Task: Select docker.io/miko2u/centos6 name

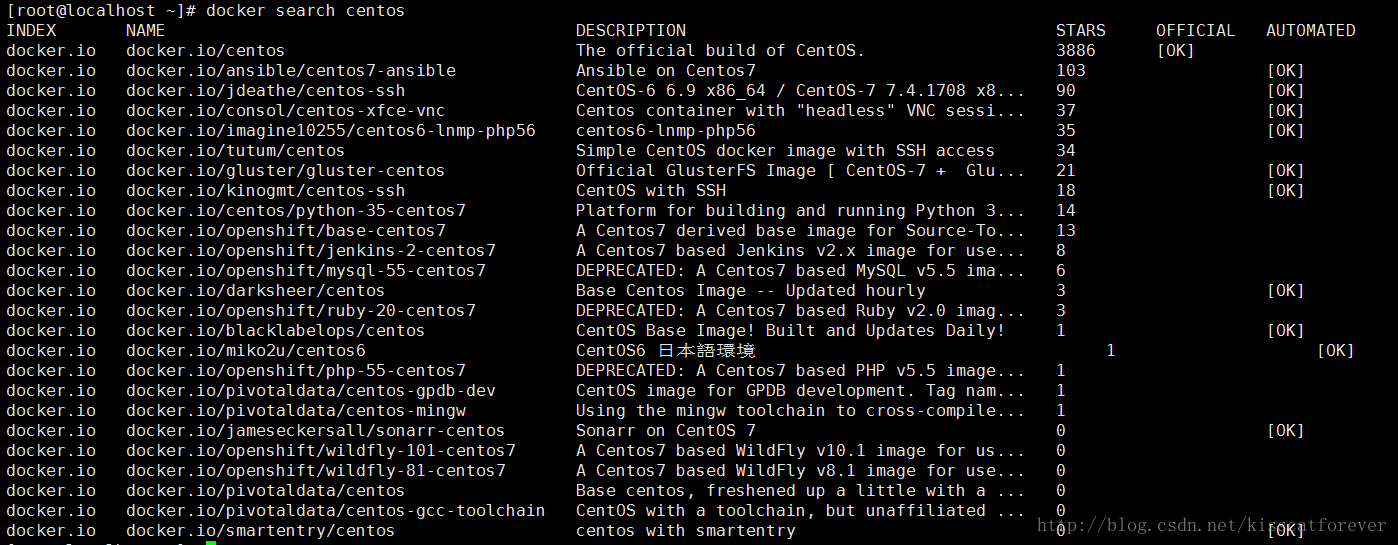Action: coord(246,350)
